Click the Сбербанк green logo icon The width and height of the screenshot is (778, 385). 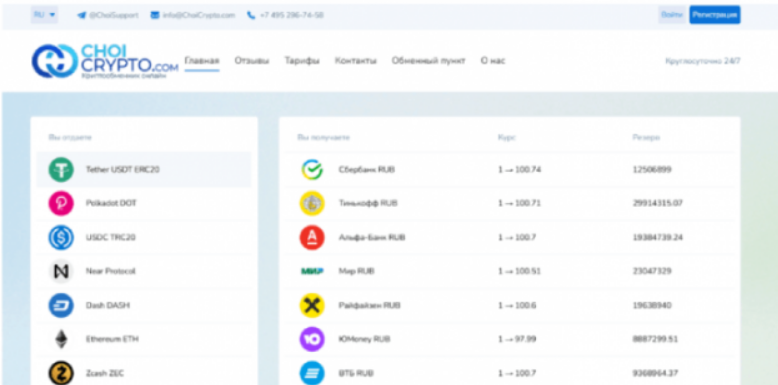click(312, 170)
